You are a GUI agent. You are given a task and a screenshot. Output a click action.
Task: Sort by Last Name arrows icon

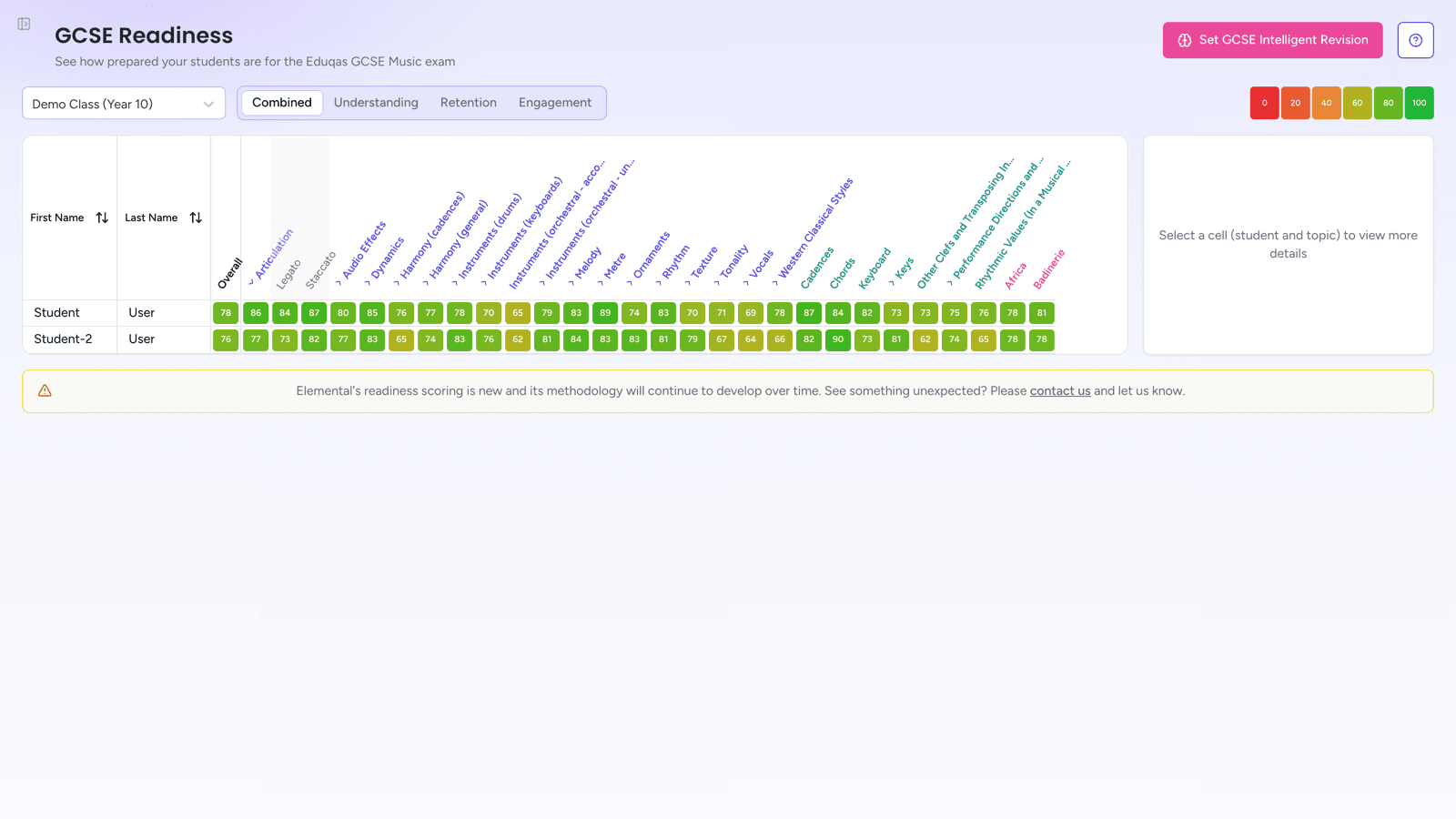point(196,217)
